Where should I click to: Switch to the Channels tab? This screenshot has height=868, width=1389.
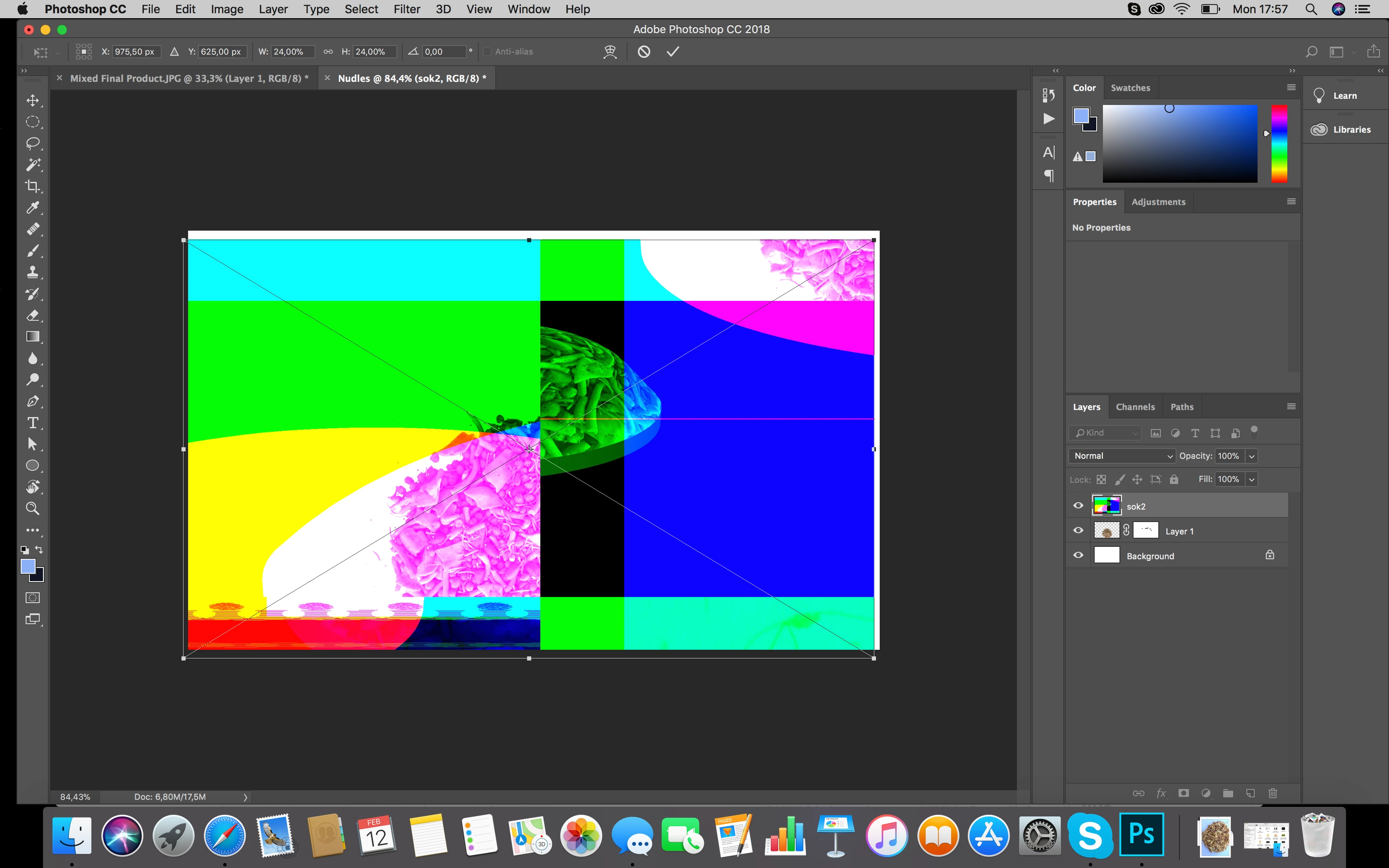[x=1135, y=407]
